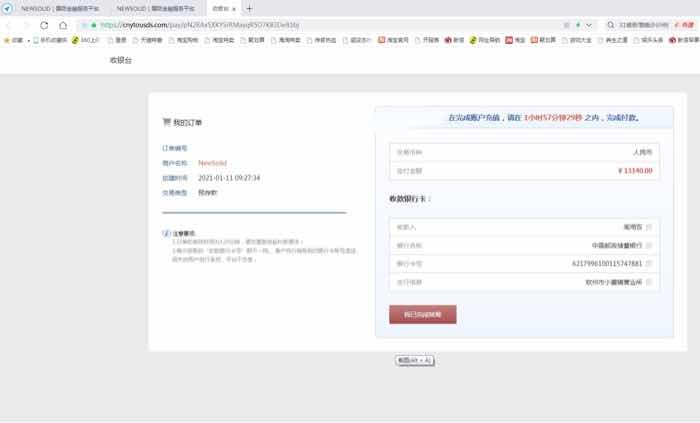The width and height of the screenshot is (700, 423).
Task: Click the browser logo icon beside the tabs
Action: pyautogui.click(x=7, y=8)
